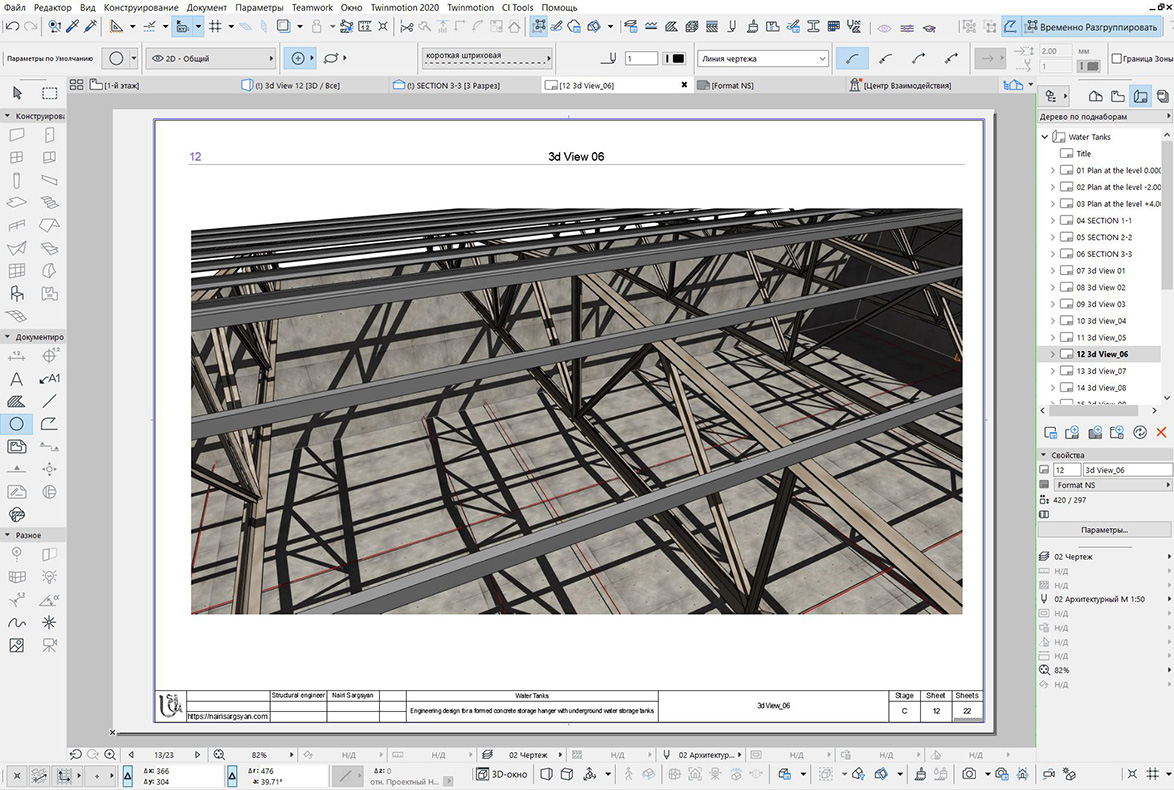Click the layout name field 3d View_06
Image resolution: width=1174 pixels, height=790 pixels.
click(x=1127, y=470)
